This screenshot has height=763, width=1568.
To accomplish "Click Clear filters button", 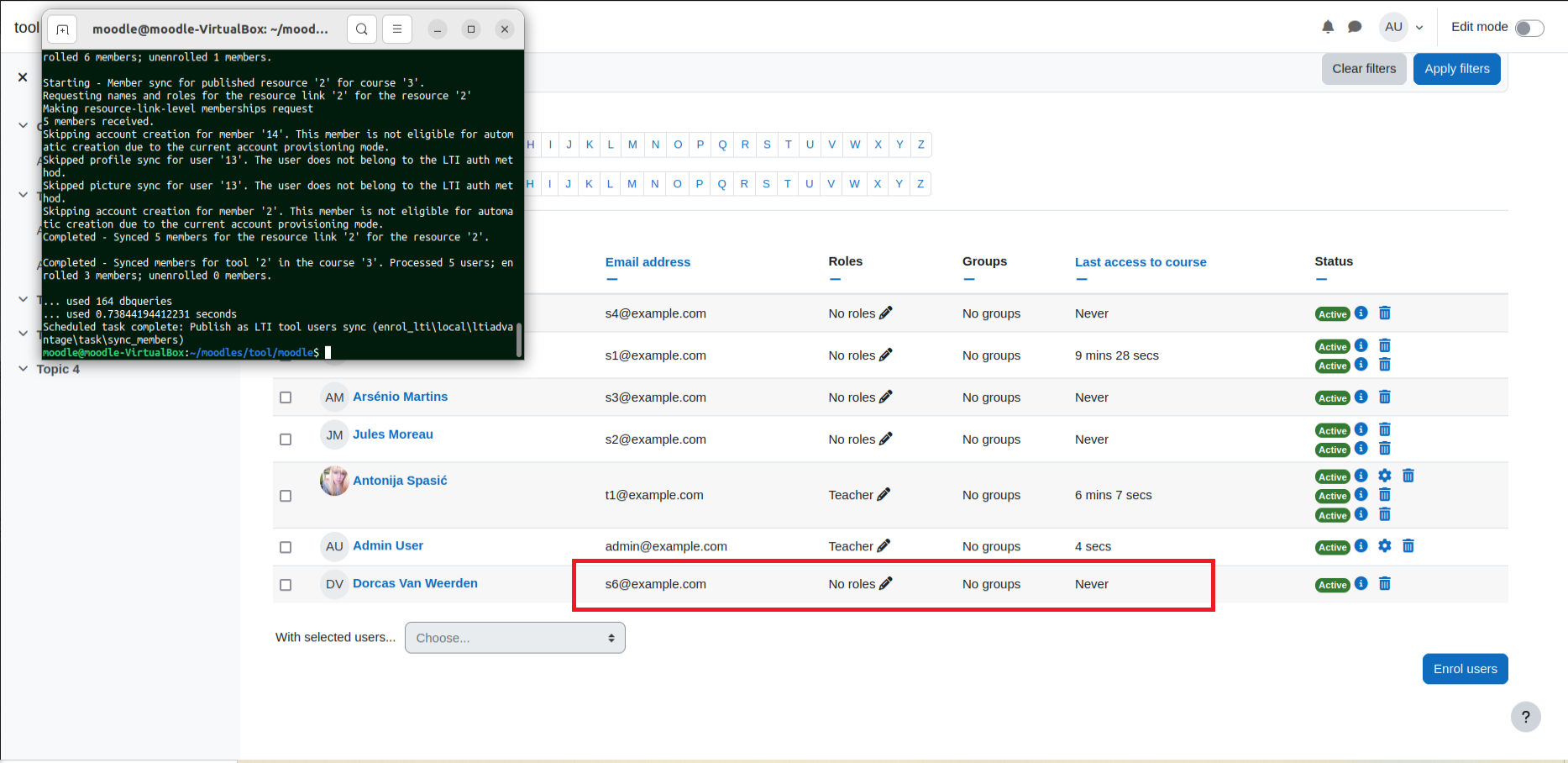I will [x=1364, y=69].
